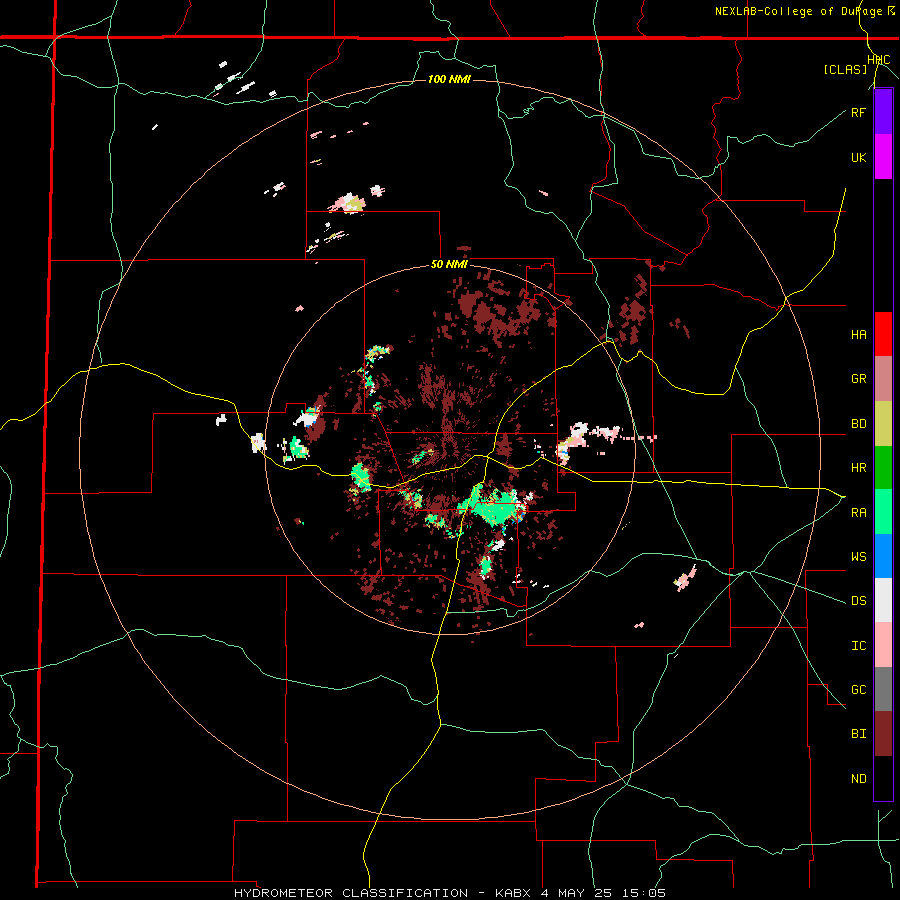Click the BI legend label text

pos(858,734)
